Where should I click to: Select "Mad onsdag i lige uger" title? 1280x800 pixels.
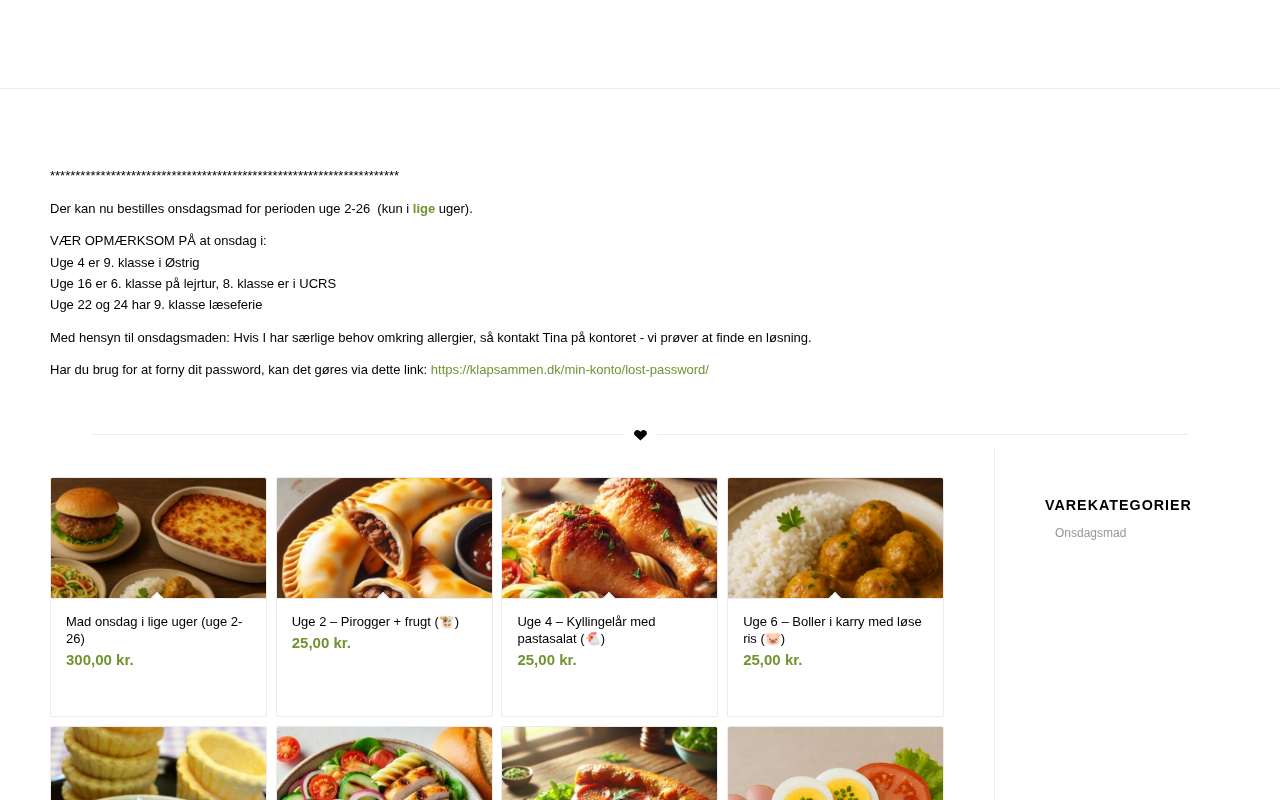point(154,630)
